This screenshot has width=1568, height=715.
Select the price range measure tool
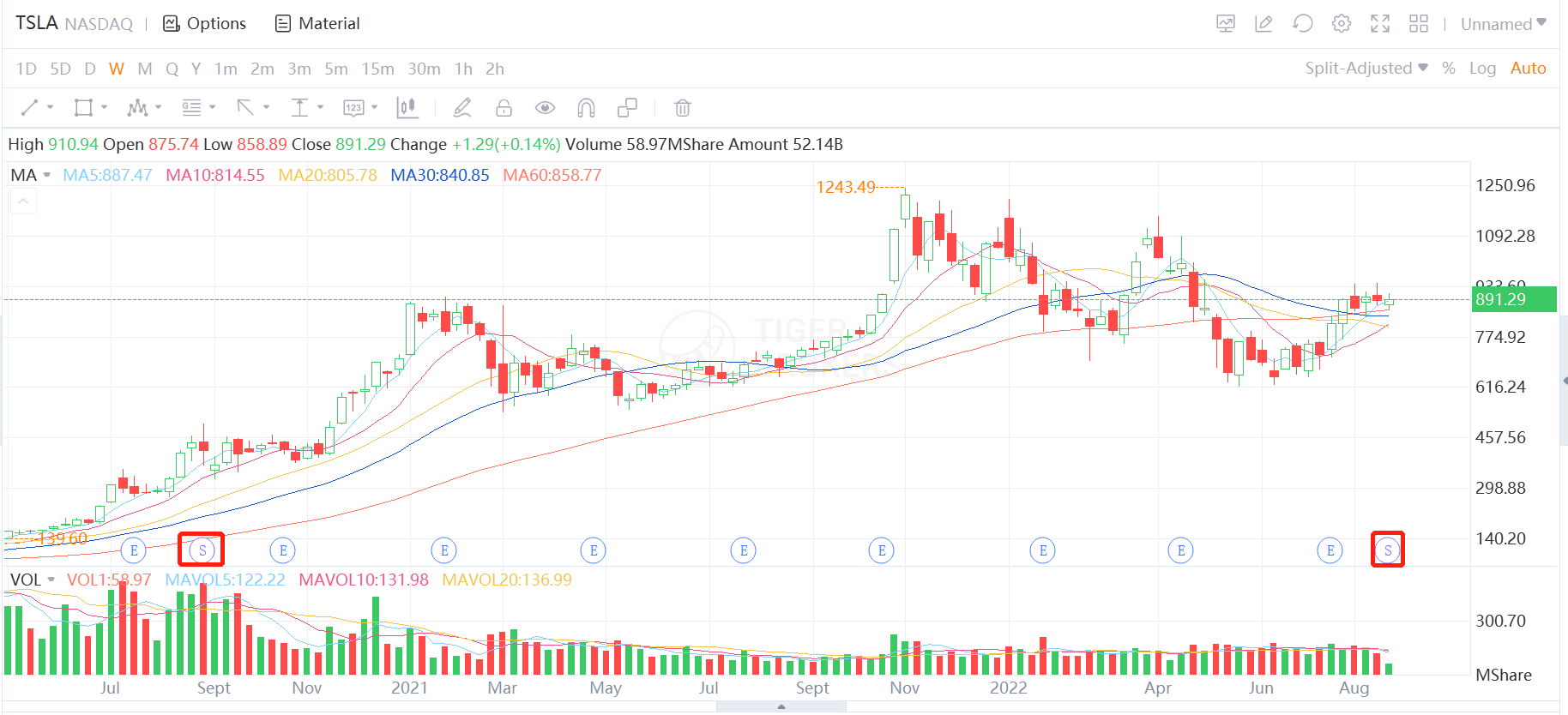click(x=299, y=107)
